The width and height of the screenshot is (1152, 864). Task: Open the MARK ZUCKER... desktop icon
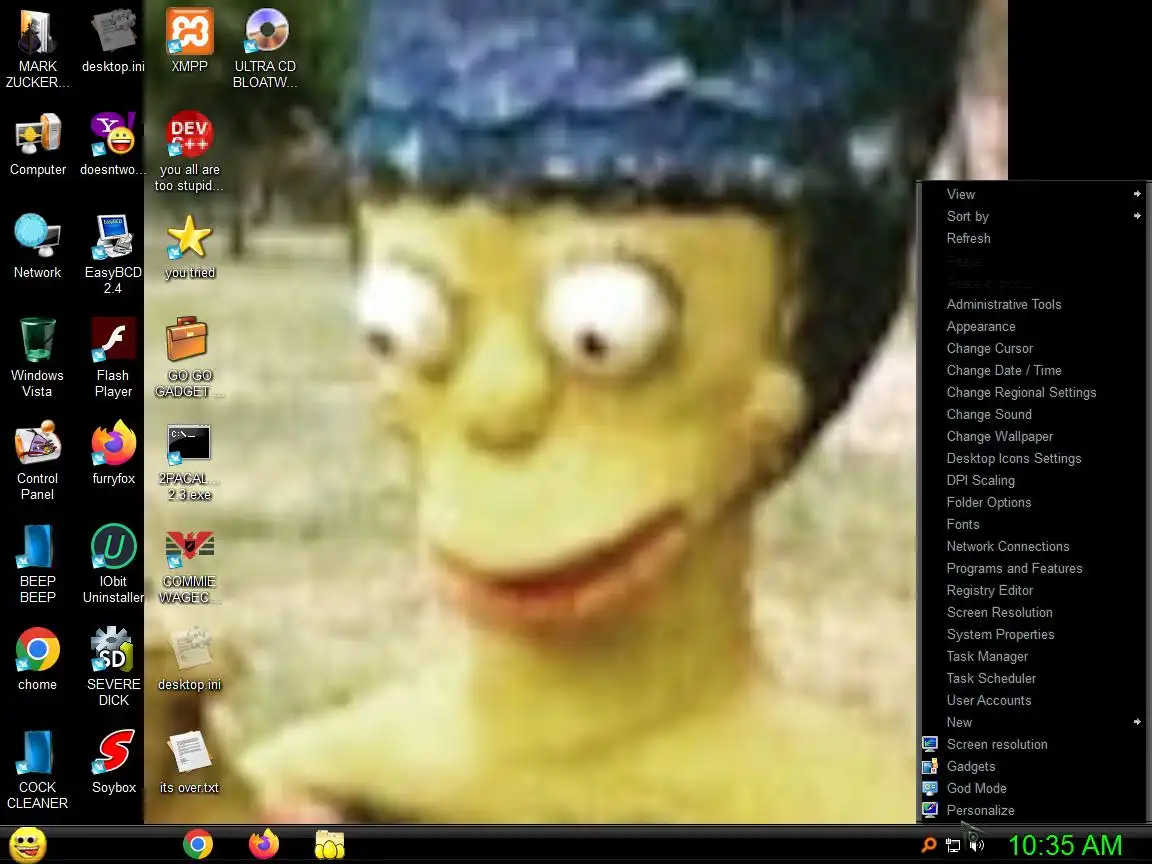pyautogui.click(x=37, y=48)
